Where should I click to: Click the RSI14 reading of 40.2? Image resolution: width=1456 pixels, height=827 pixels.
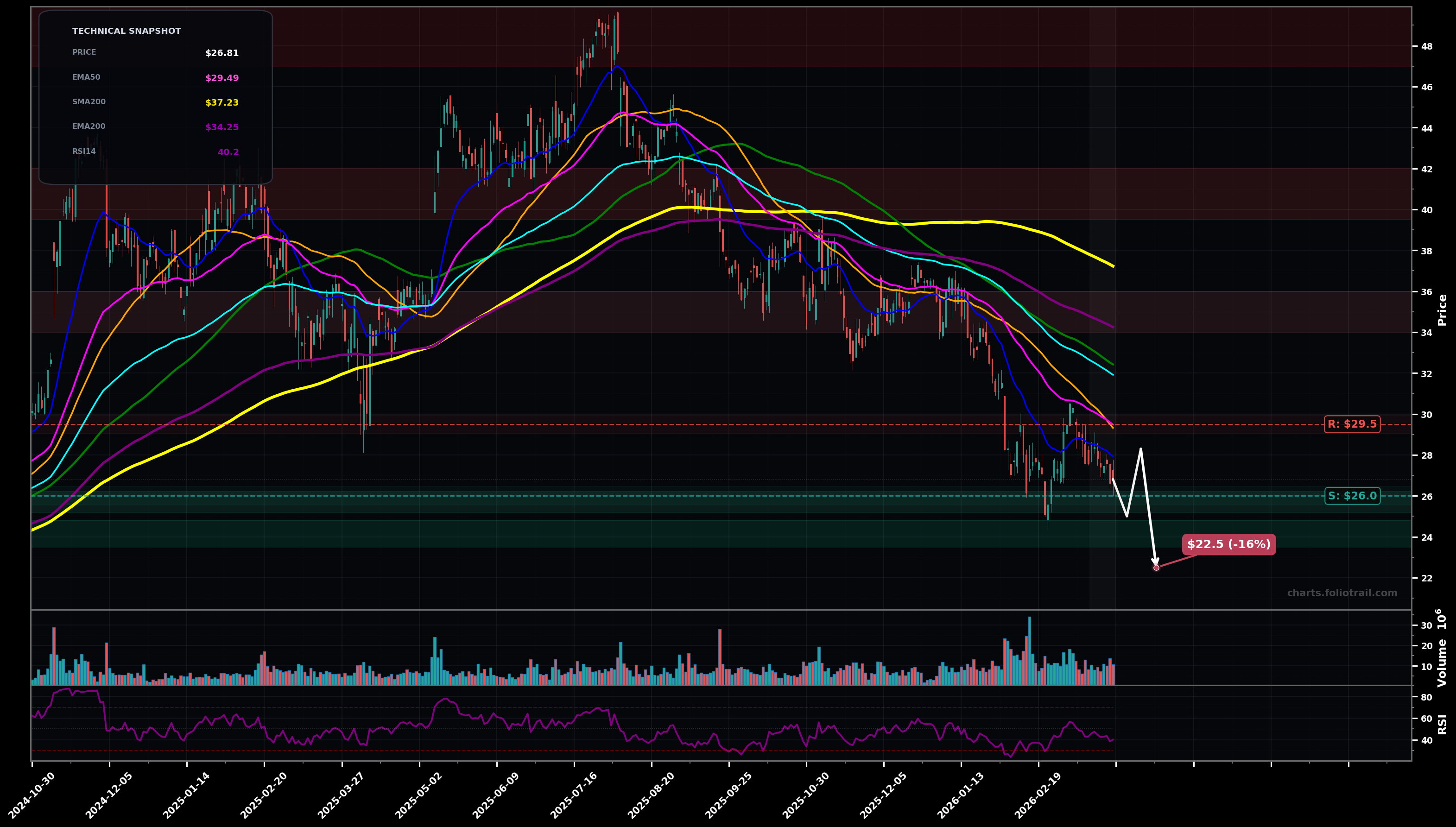click(x=229, y=151)
